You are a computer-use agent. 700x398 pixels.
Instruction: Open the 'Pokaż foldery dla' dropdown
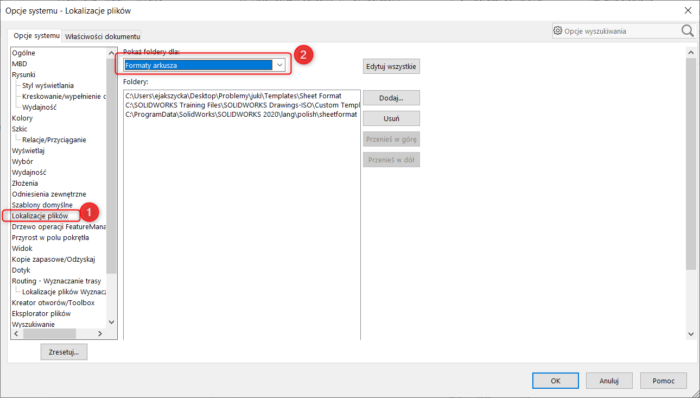point(279,65)
